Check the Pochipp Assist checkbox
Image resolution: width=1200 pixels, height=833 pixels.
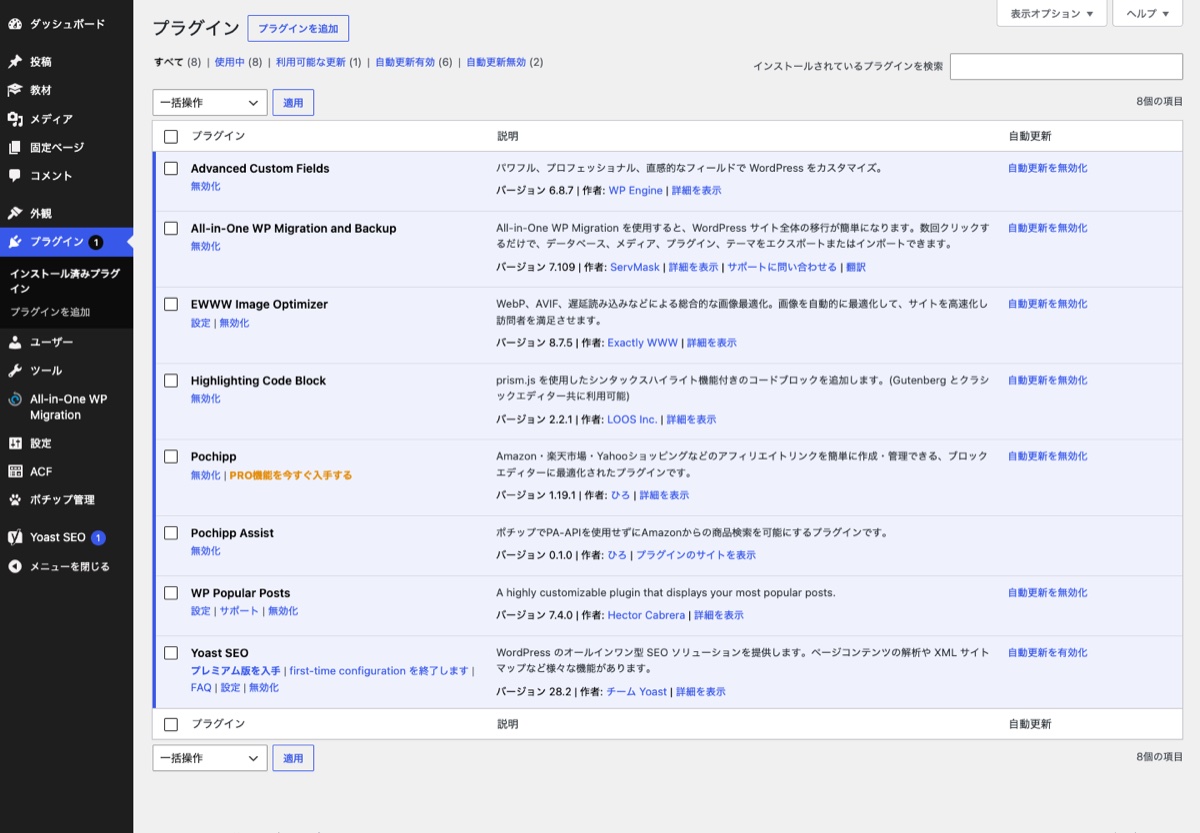point(171,533)
